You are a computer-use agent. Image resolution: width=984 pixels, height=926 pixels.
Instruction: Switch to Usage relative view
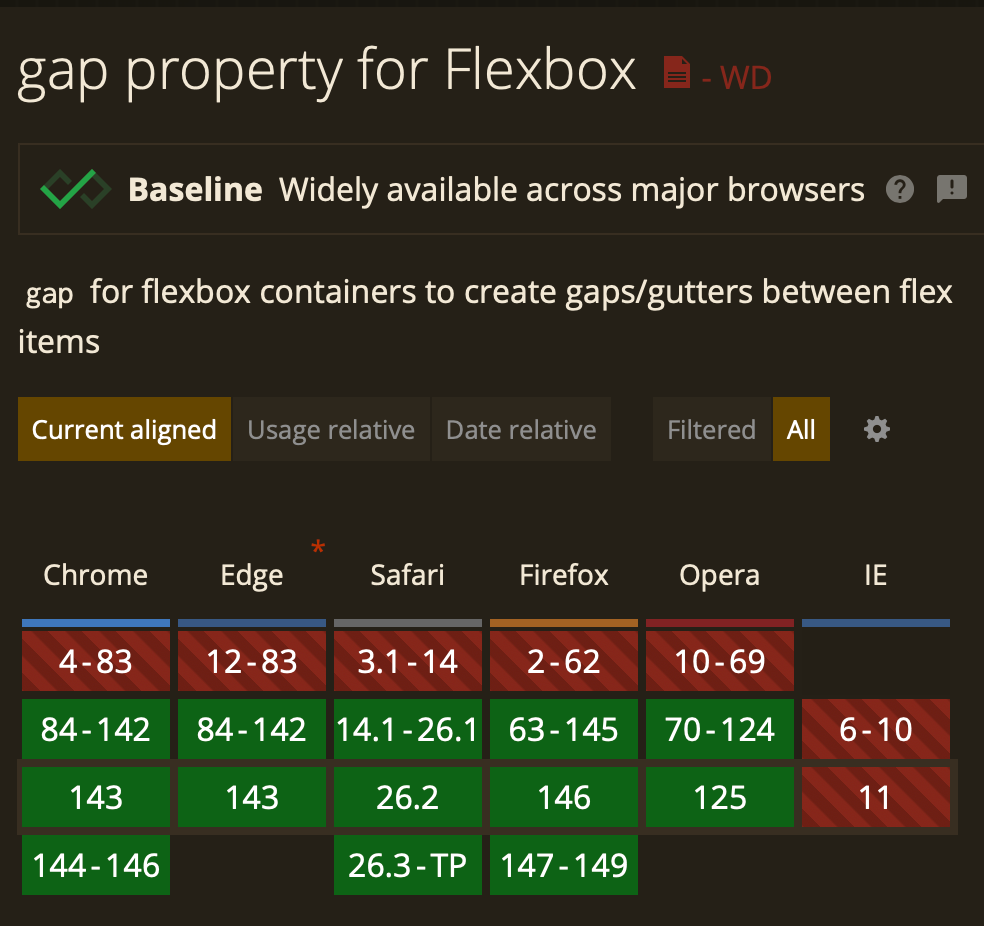[x=331, y=430]
